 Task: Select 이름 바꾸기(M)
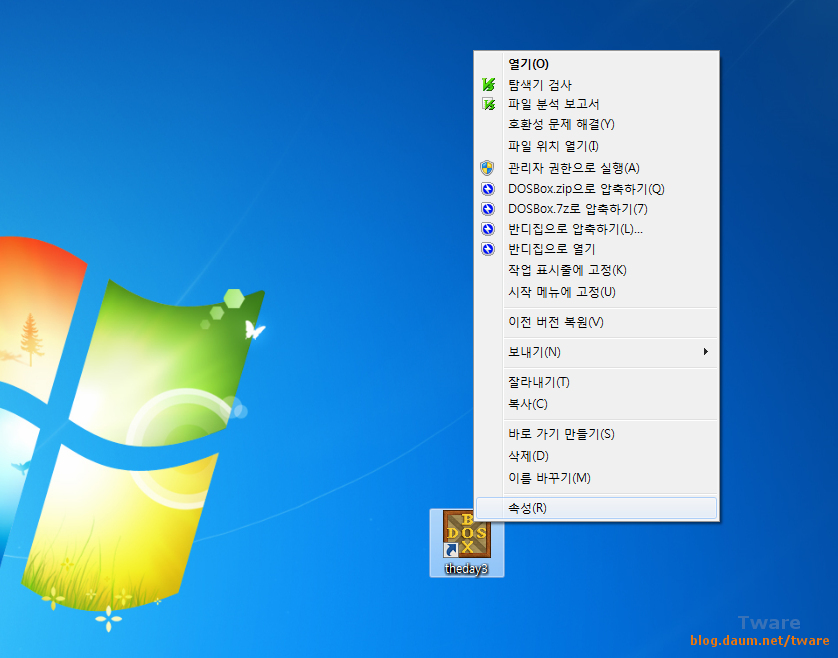click(596, 478)
